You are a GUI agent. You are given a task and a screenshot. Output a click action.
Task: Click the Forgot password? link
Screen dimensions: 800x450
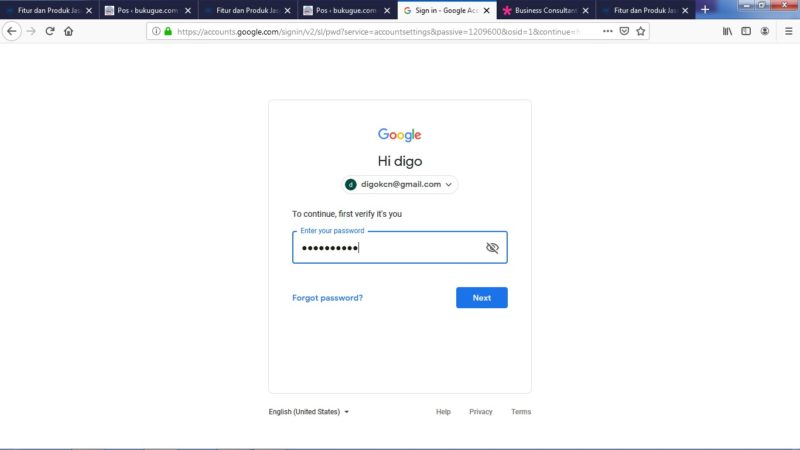click(x=327, y=297)
